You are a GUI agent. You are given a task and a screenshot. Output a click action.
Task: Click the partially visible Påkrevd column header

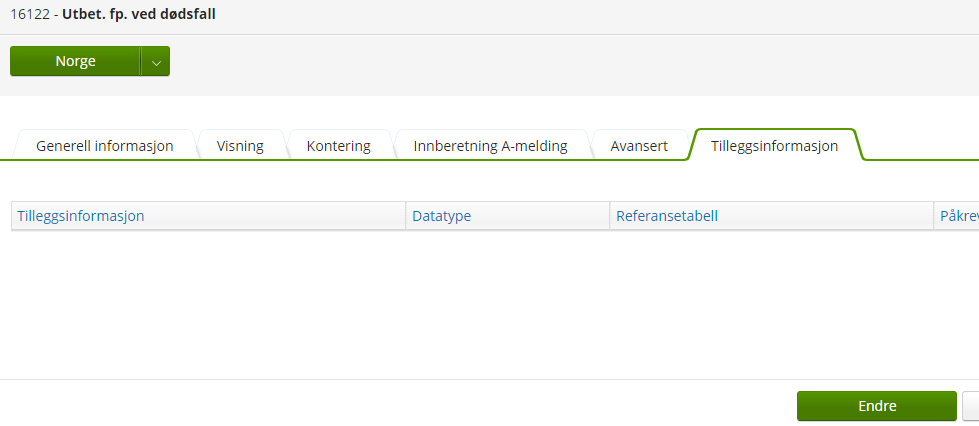958,216
